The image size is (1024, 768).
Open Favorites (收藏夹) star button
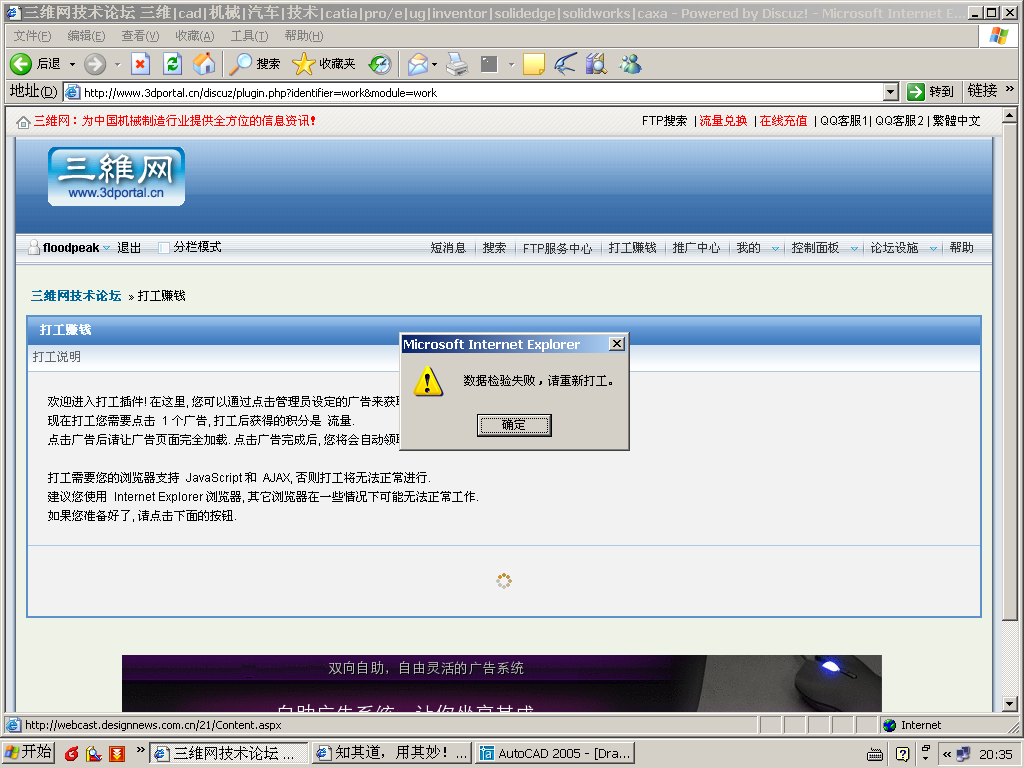coord(324,64)
